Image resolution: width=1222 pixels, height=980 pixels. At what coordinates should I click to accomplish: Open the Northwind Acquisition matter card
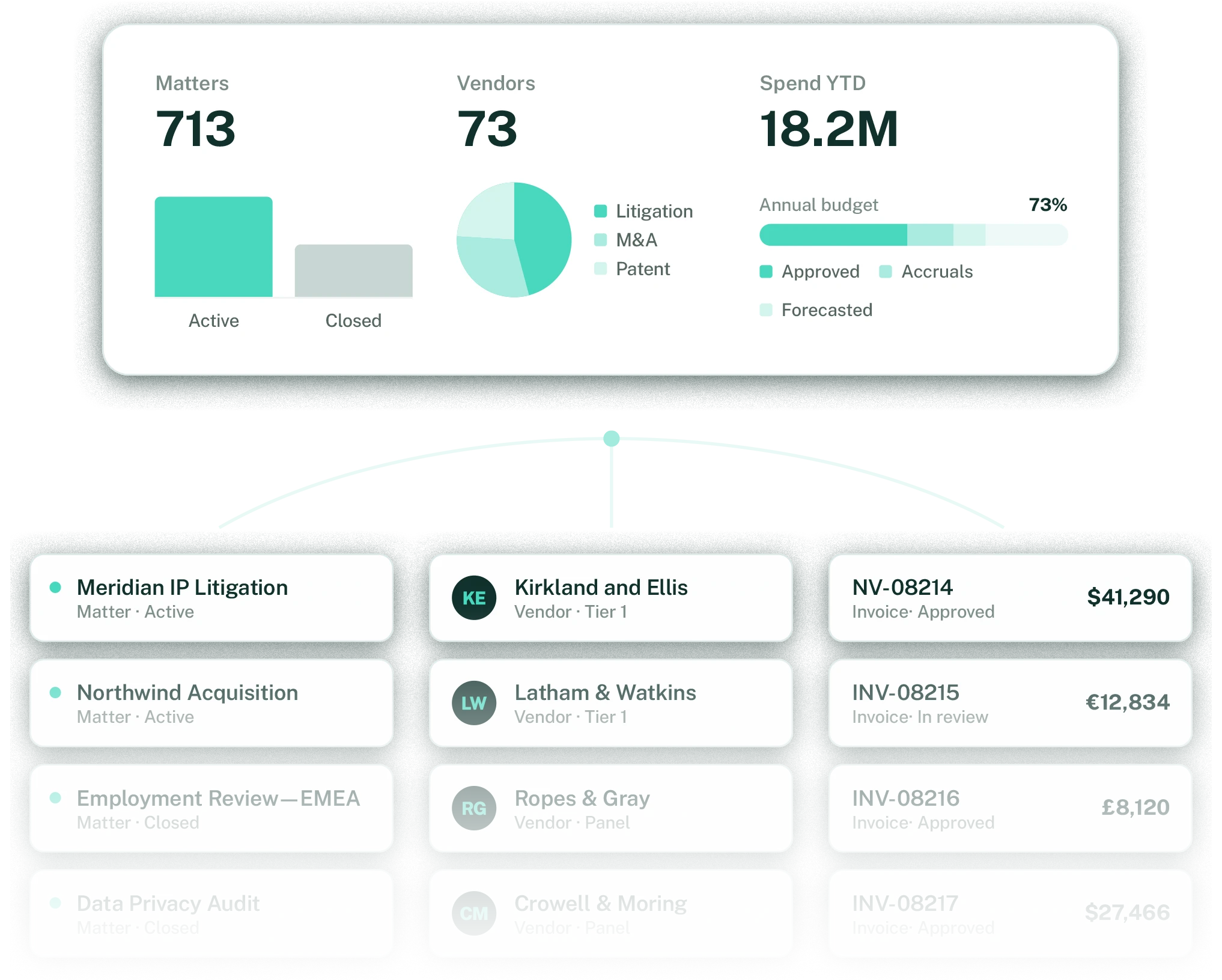pos(211,703)
